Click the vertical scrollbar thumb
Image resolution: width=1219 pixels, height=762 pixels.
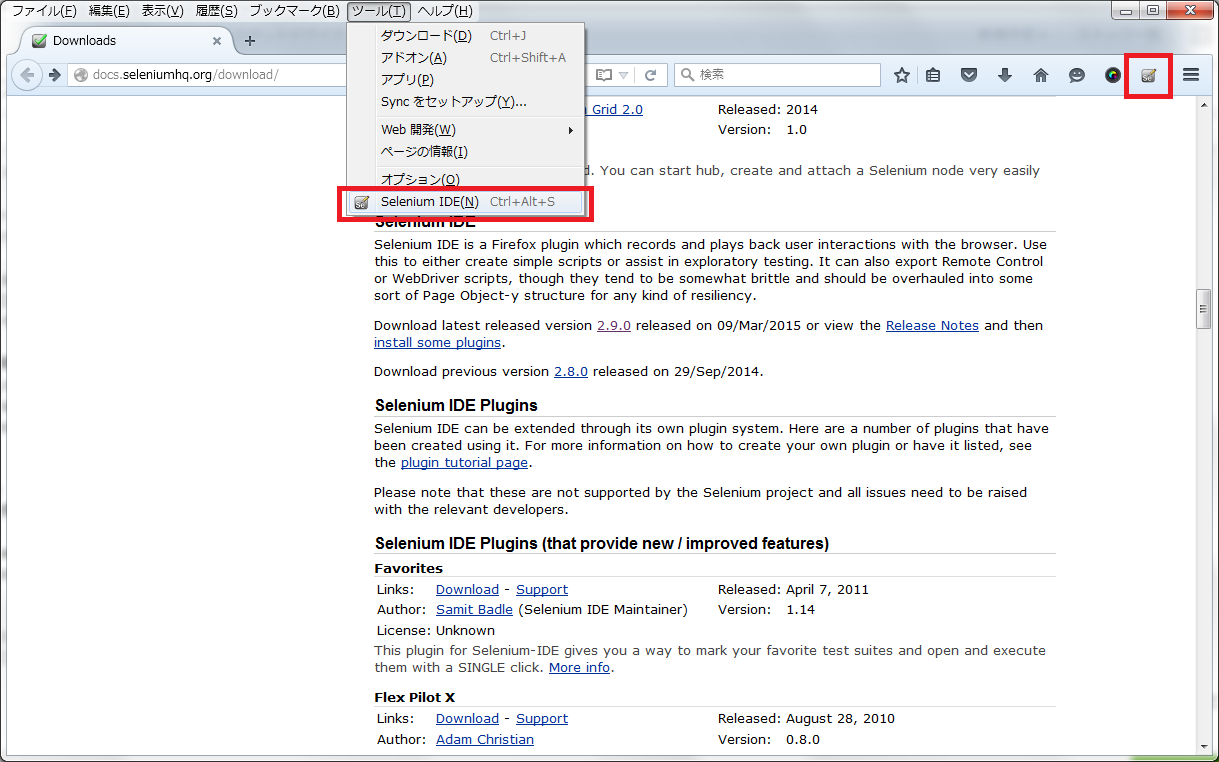point(1204,309)
